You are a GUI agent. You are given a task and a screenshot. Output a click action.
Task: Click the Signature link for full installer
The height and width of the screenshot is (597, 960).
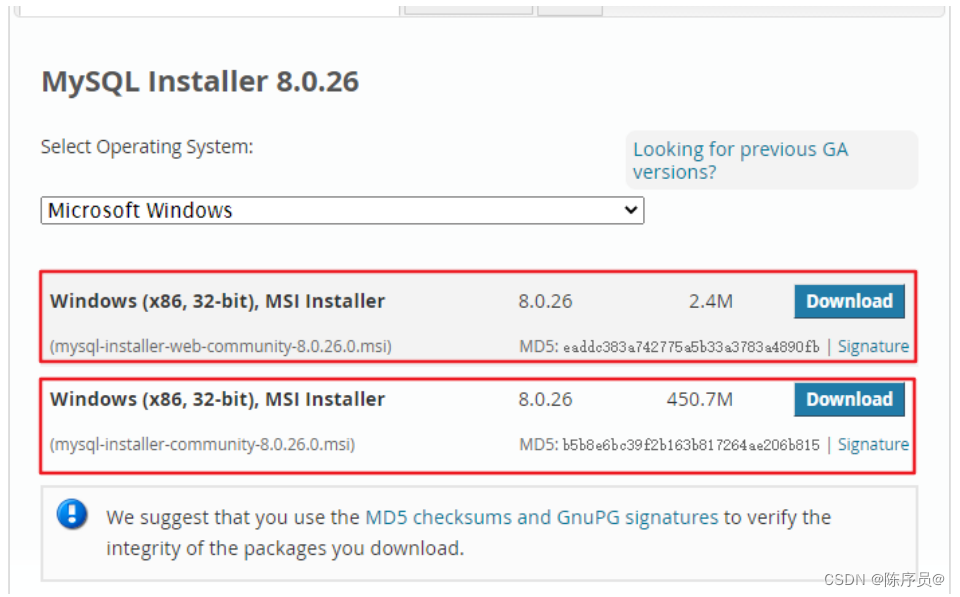click(x=872, y=444)
